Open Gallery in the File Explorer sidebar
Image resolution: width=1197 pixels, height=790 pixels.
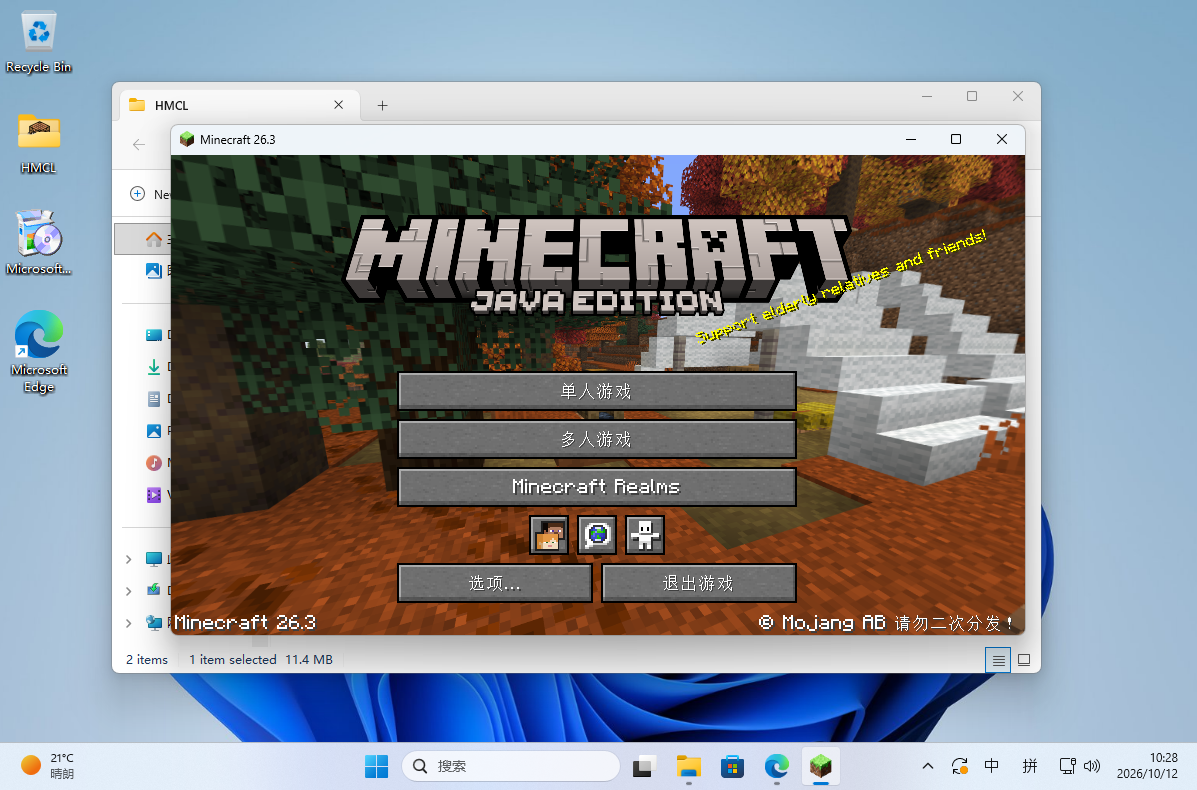(153, 269)
